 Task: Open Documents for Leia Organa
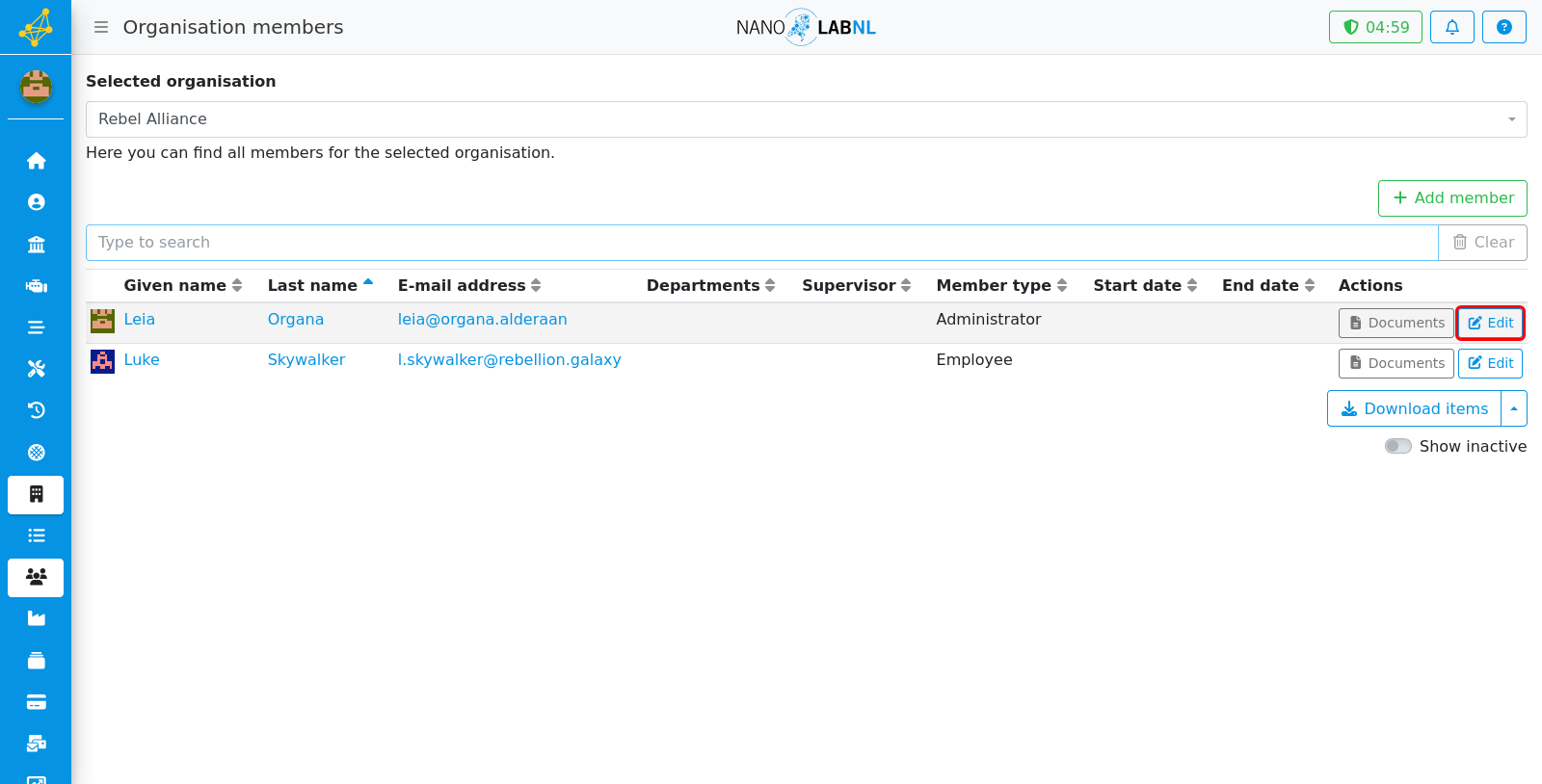1396,323
